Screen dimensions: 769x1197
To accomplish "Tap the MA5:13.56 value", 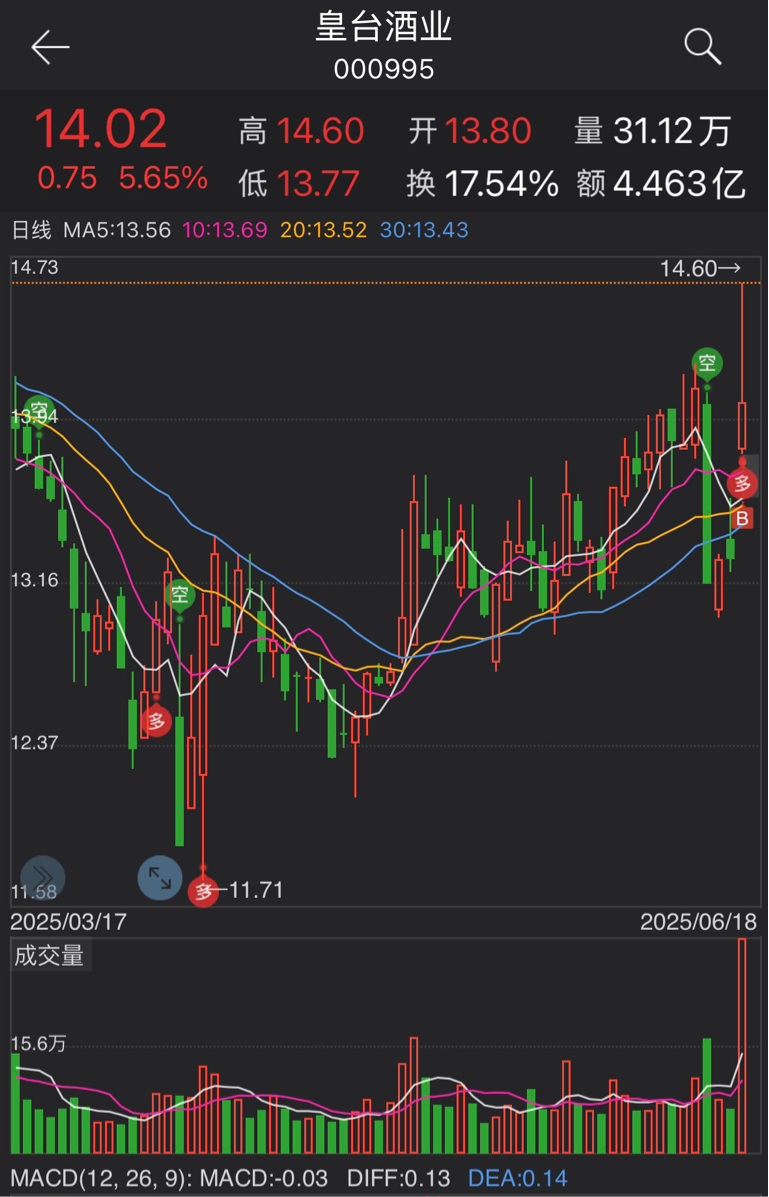I will pos(117,230).
